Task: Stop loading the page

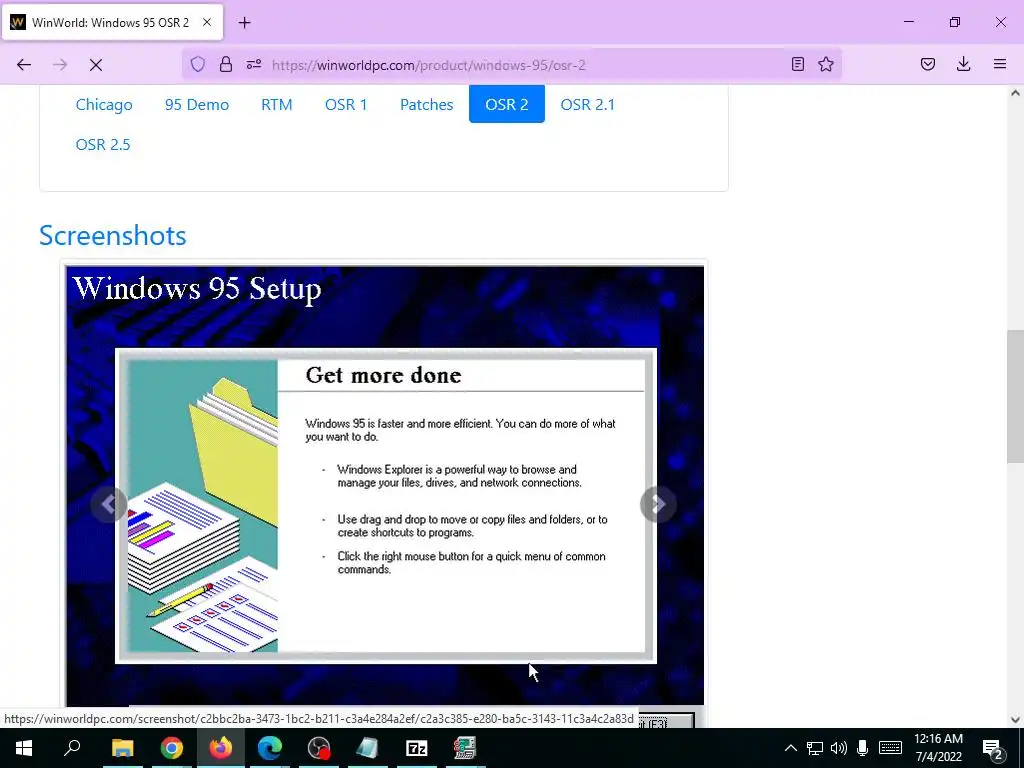Action: (x=95, y=65)
